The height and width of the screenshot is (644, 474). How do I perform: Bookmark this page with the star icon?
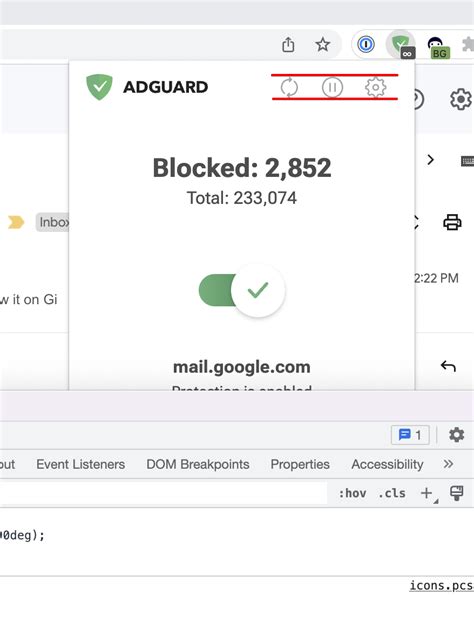pos(322,44)
